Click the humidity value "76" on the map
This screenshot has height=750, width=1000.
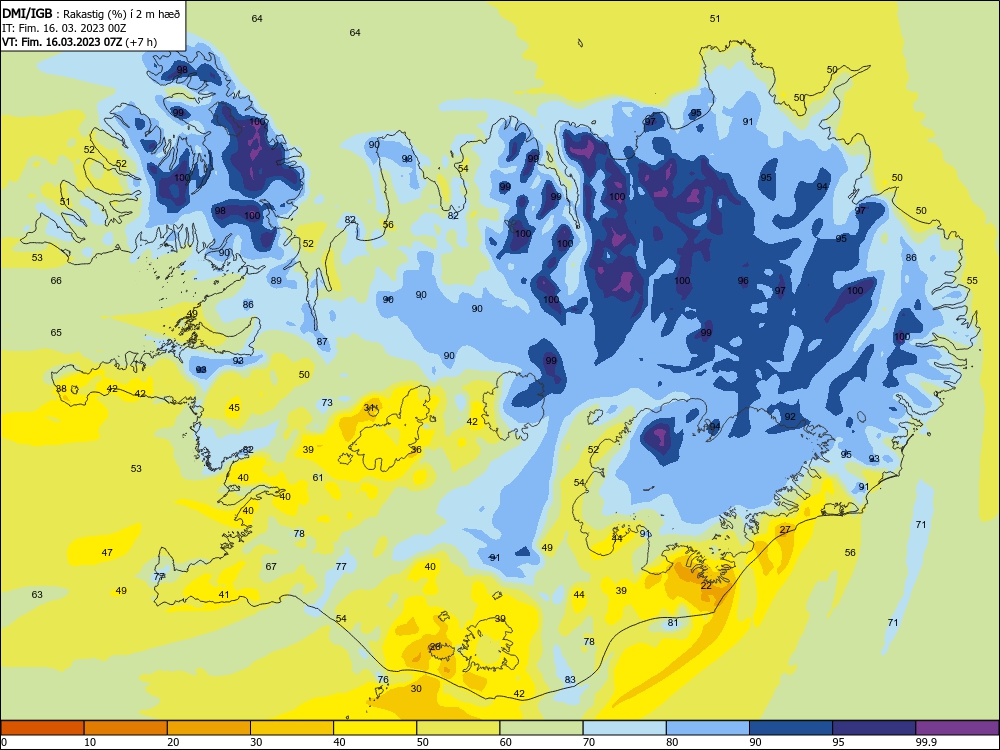(x=383, y=679)
